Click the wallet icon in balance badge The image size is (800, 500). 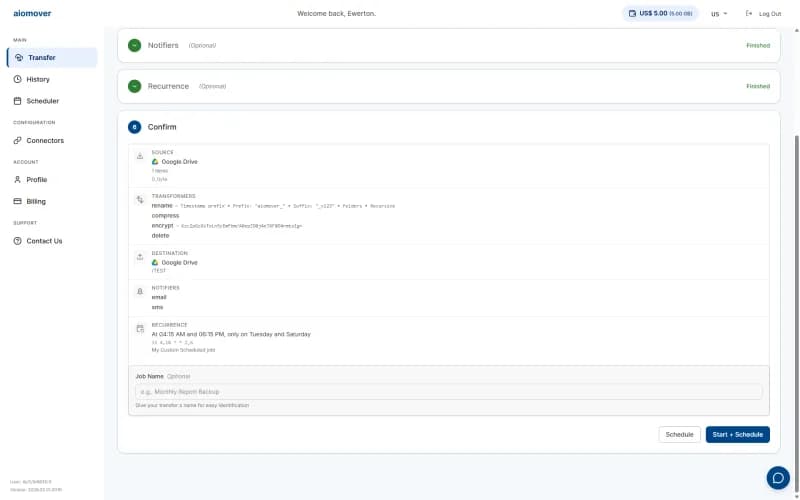tap(633, 14)
